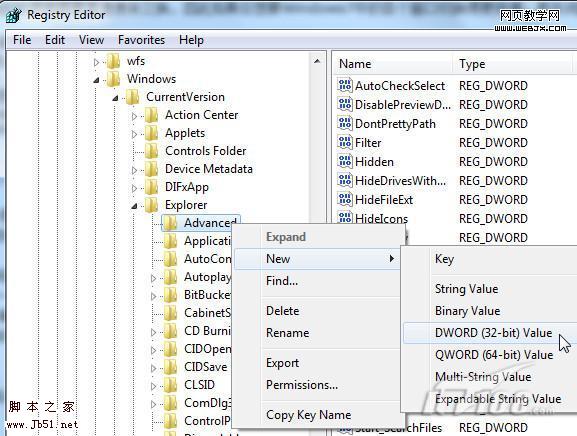577x436 pixels.
Task: Choose DWORD (32-bit) Value from submenu
Action: (x=490, y=333)
